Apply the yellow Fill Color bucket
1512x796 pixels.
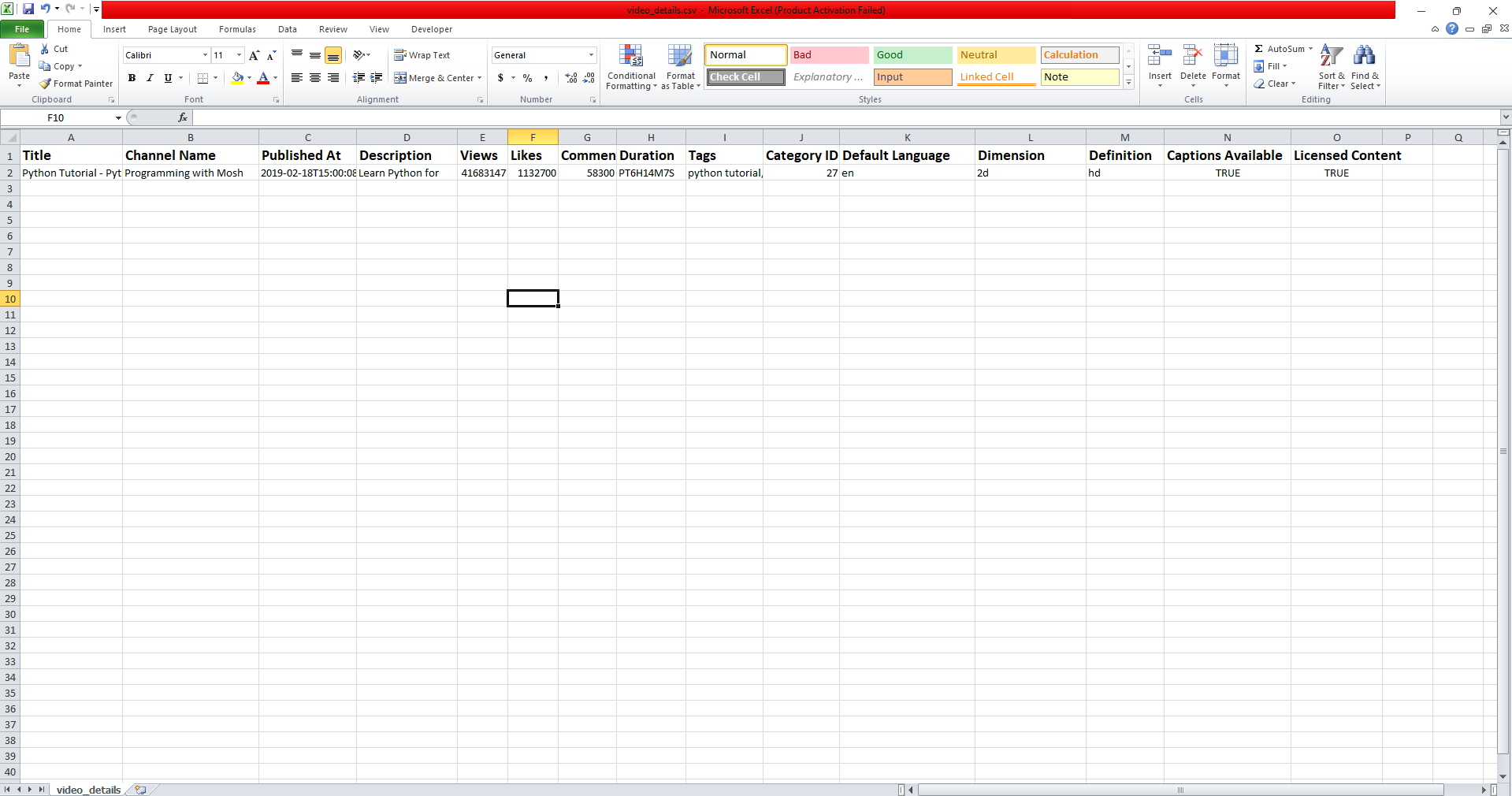pyautogui.click(x=237, y=78)
